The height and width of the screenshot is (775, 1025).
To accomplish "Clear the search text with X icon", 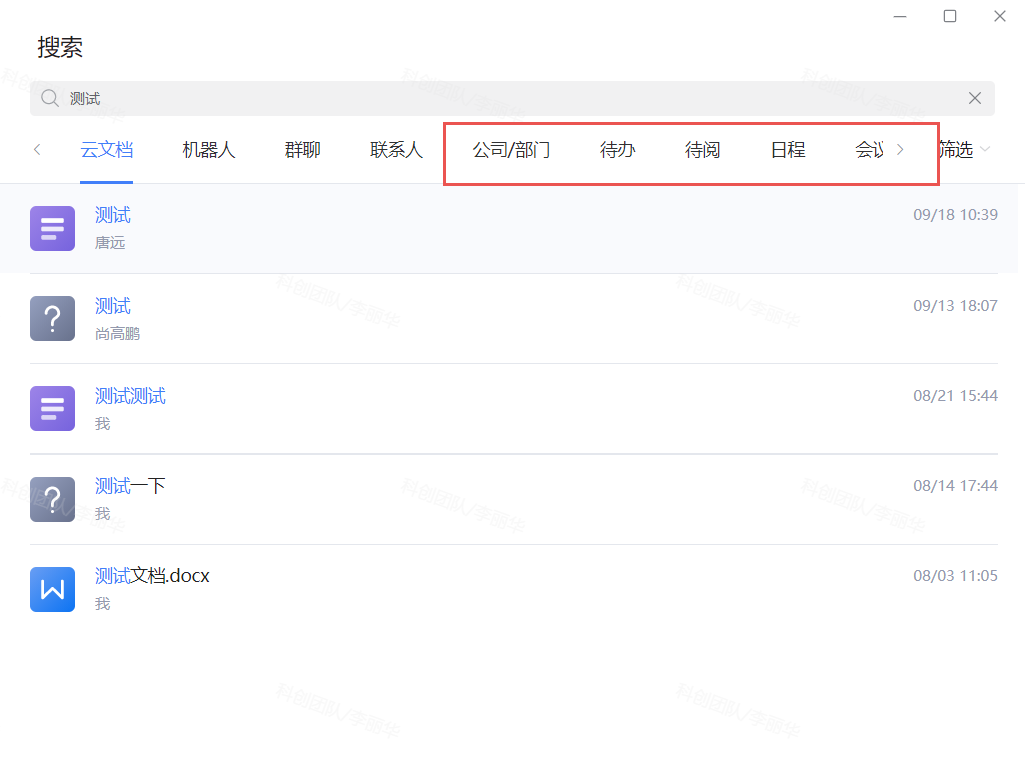I will click(x=975, y=98).
